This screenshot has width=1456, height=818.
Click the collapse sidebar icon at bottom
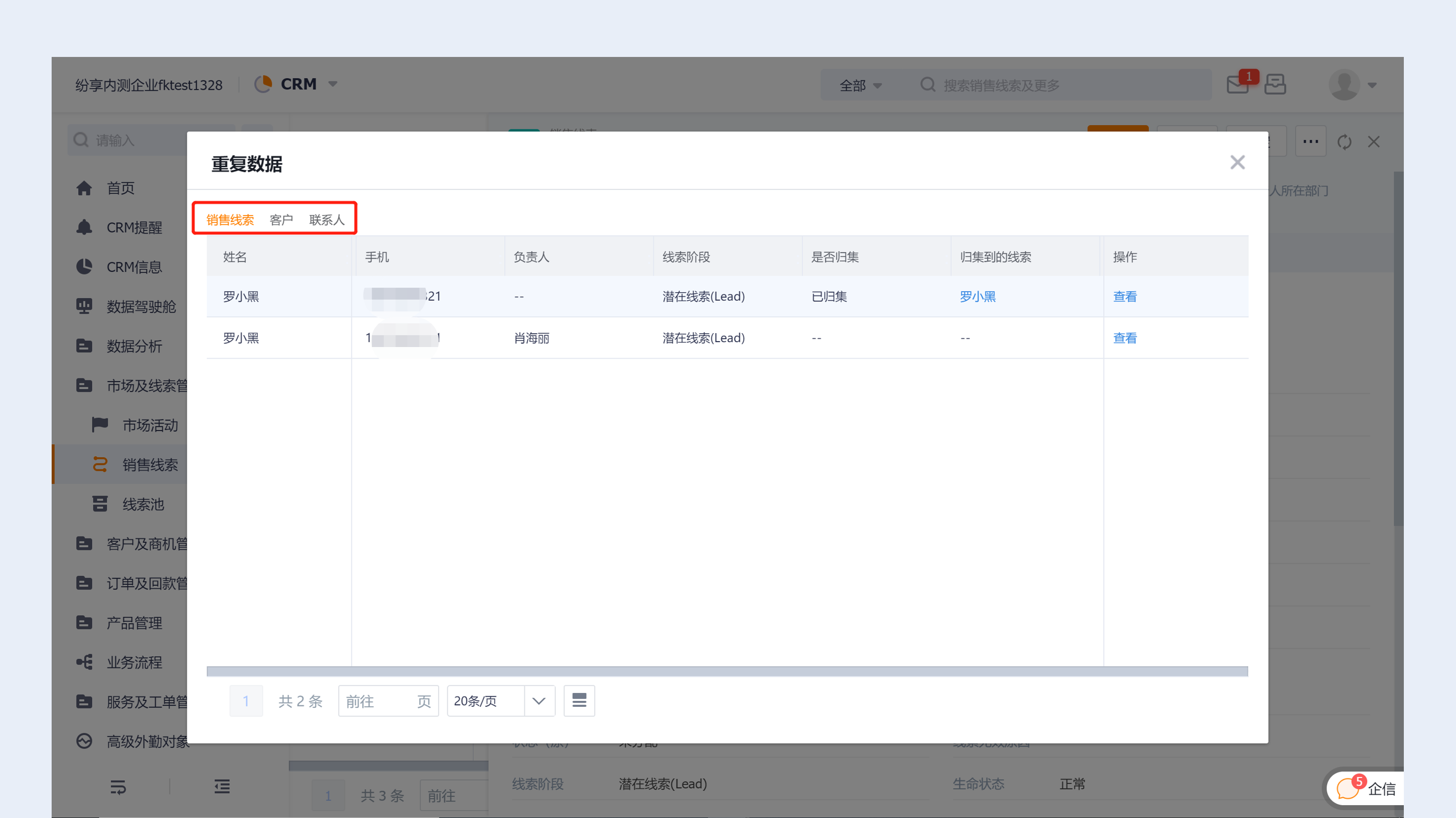(222, 787)
